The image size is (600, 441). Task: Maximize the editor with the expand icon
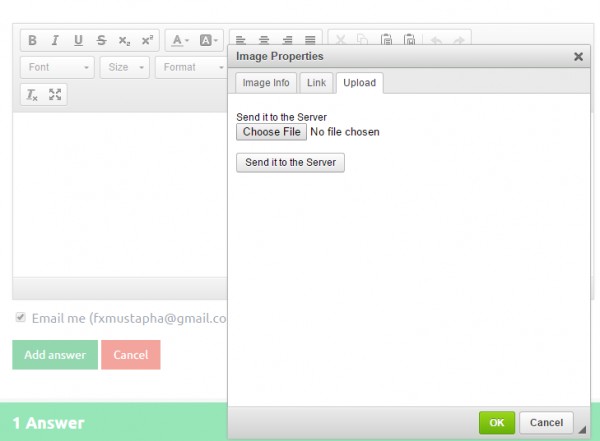click(x=55, y=95)
